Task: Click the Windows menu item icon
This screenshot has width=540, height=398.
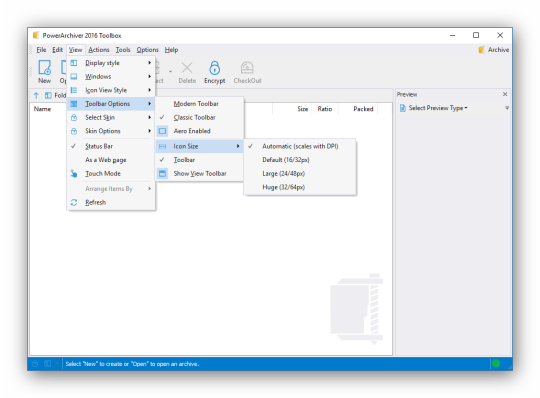Action: click(x=74, y=76)
